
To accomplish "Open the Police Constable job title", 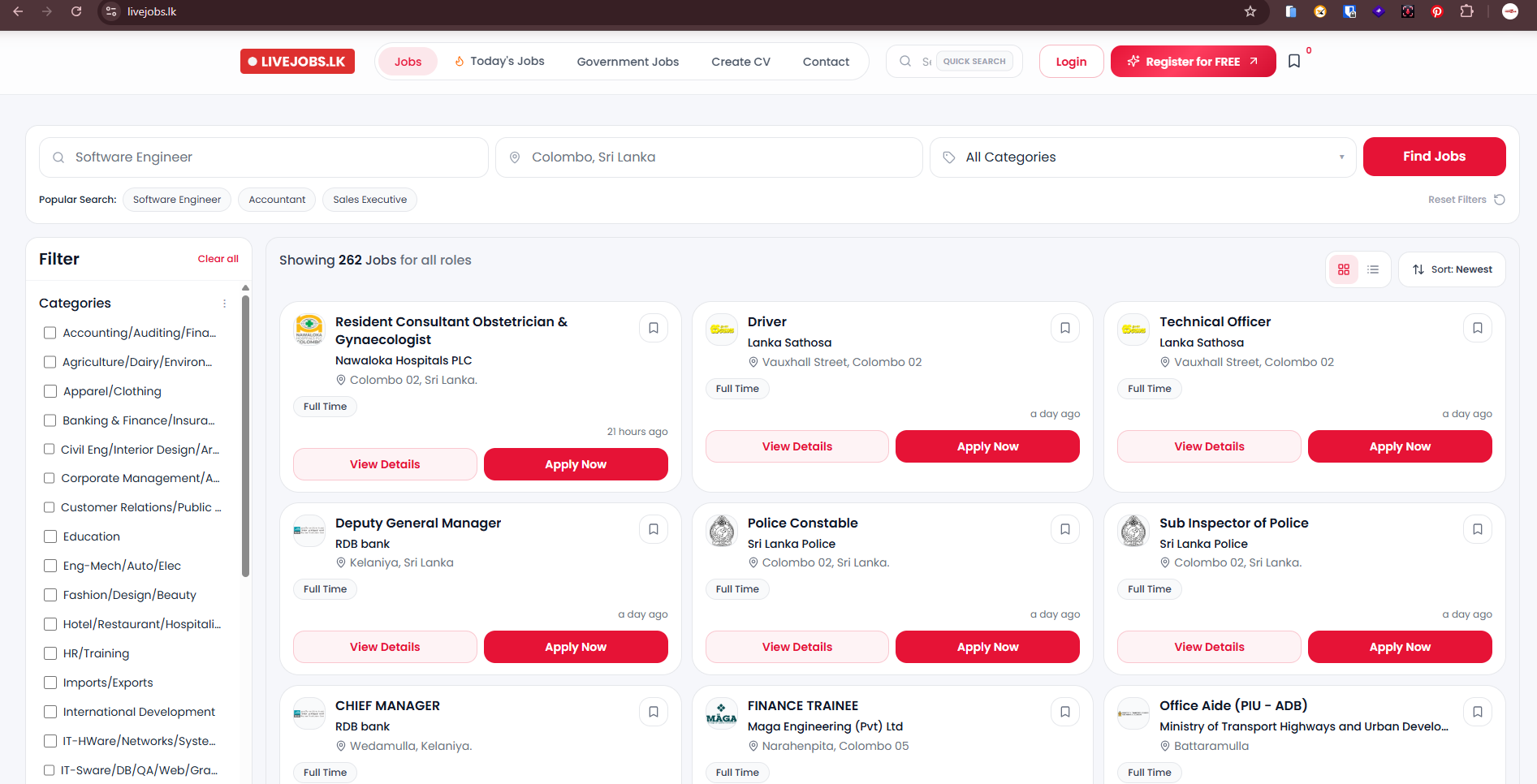I will click(802, 523).
